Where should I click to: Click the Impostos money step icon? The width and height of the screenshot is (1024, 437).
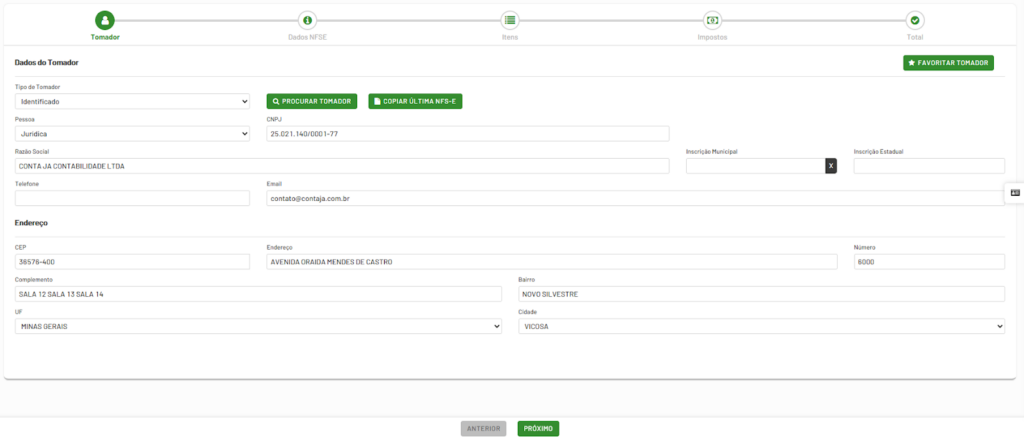[712, 20]
